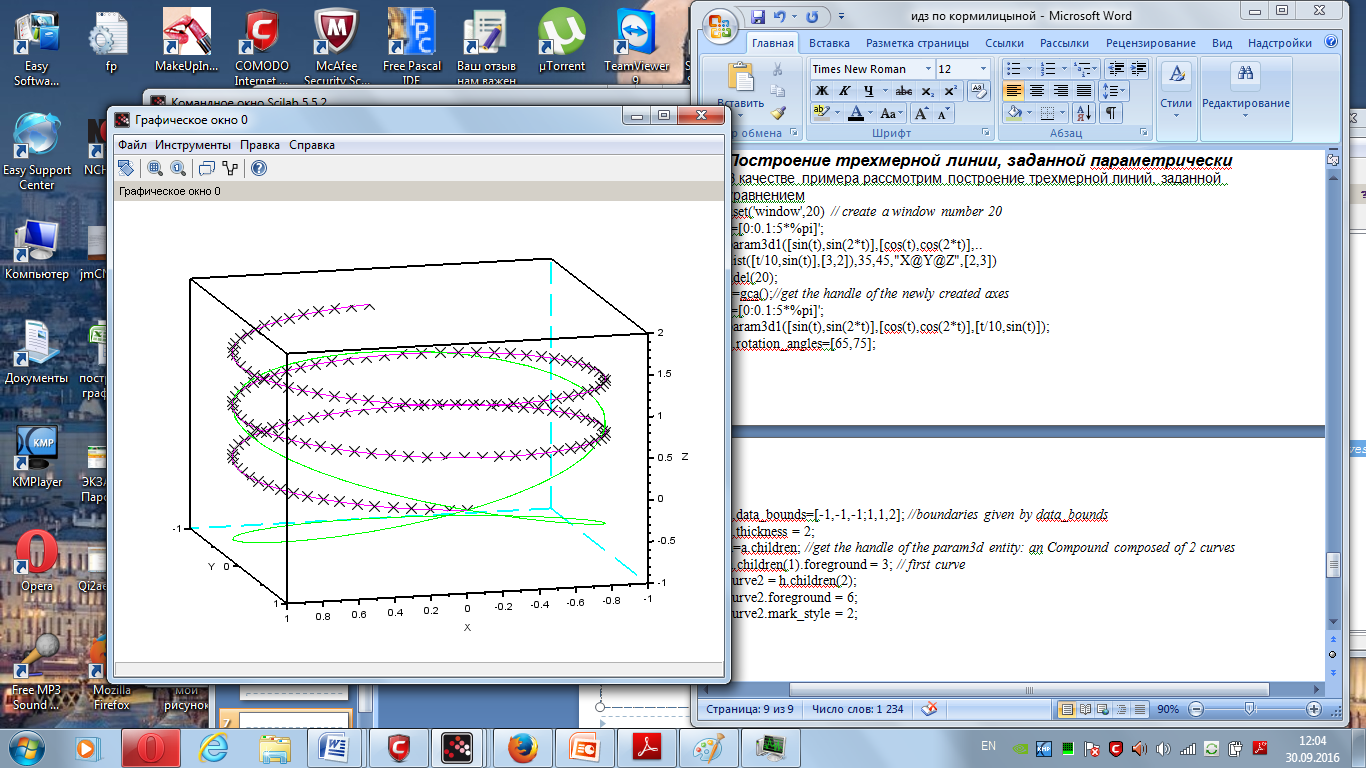This screenshot has width=1366, height=768.
Task: Enable justify text alignment
Action: point(1083,91)
